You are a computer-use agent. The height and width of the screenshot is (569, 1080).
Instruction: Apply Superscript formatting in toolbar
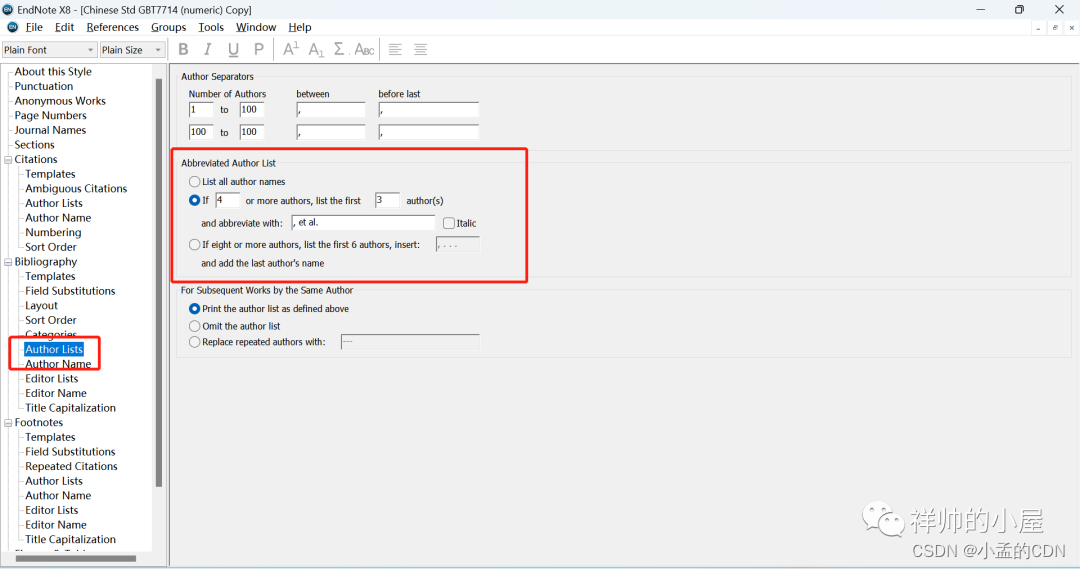[291, 49]
